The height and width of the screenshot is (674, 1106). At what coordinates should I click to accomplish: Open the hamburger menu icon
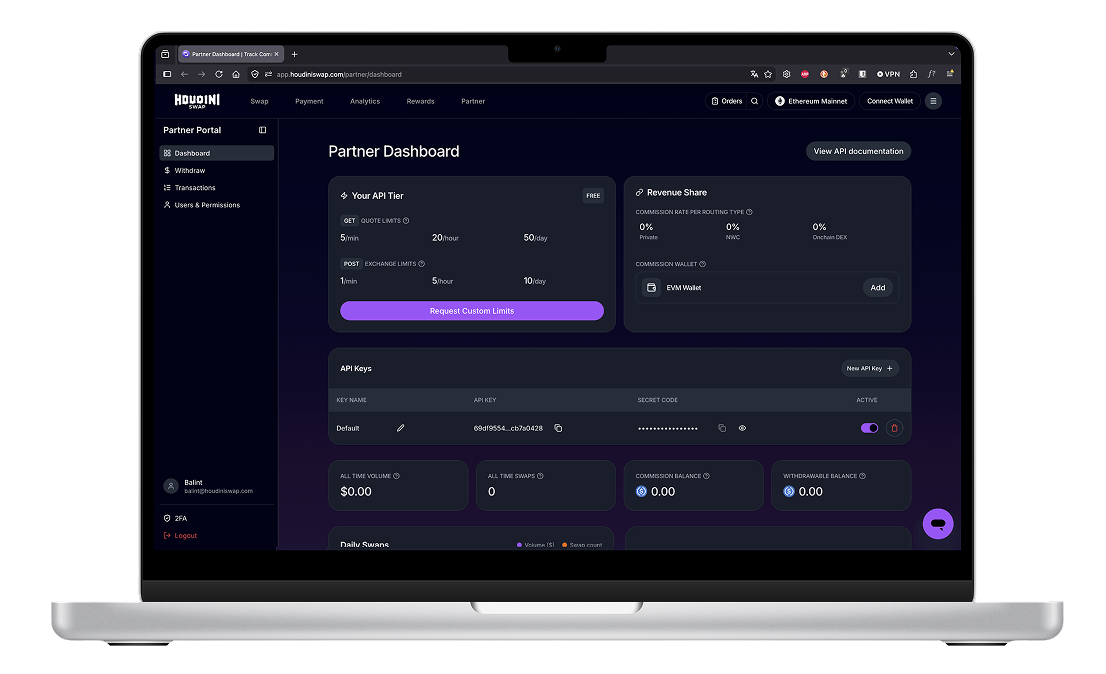(933, 102)
